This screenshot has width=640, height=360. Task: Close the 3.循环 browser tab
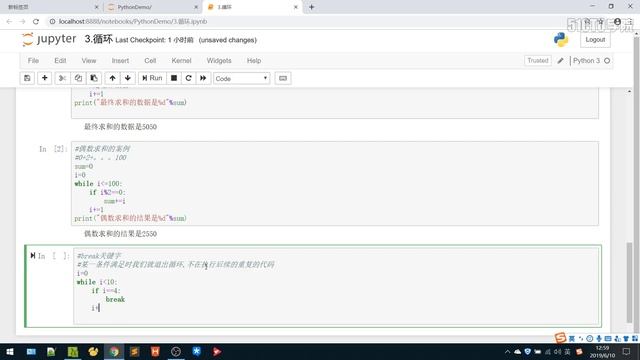click(296, 7)
